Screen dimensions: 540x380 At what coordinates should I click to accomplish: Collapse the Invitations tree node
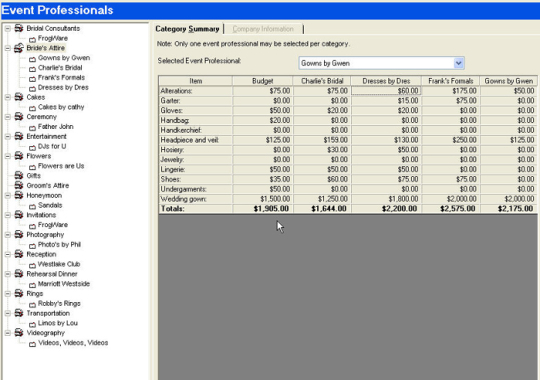8,215
